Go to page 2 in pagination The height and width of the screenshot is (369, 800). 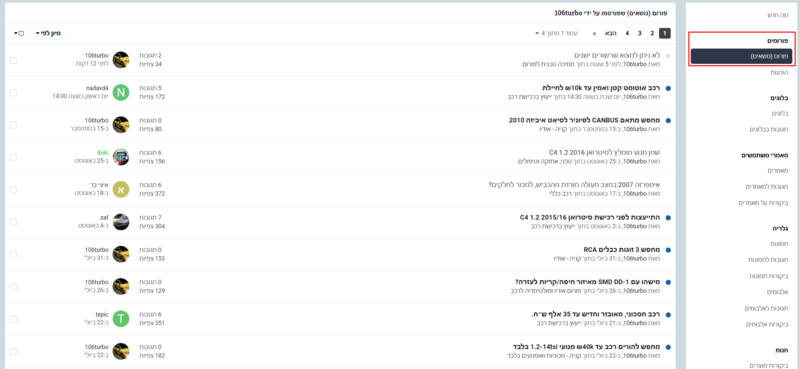click(x=652, y=33)
